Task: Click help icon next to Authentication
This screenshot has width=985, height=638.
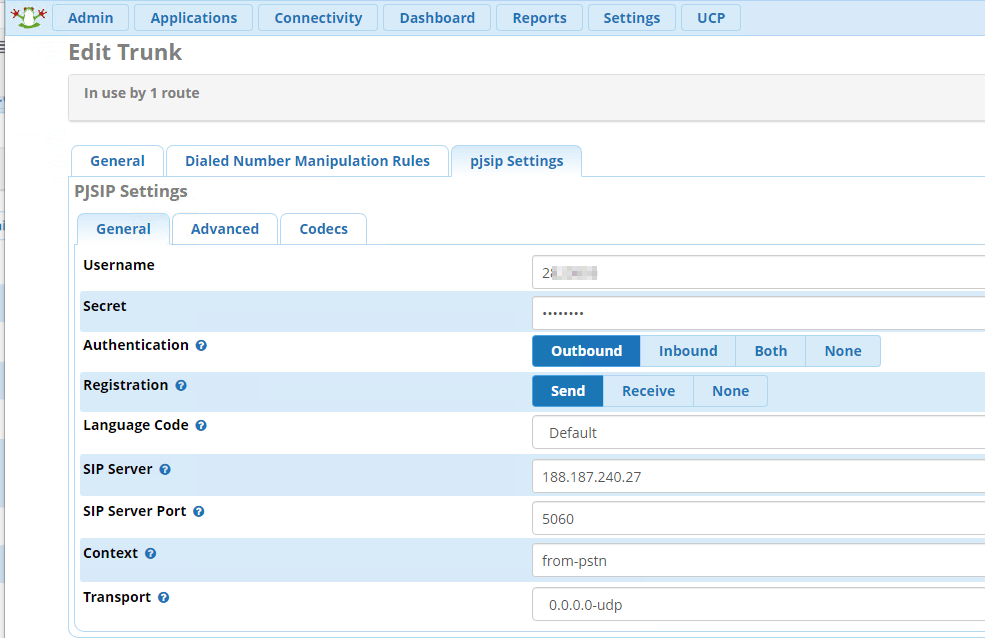Action: tap(201, 346)
